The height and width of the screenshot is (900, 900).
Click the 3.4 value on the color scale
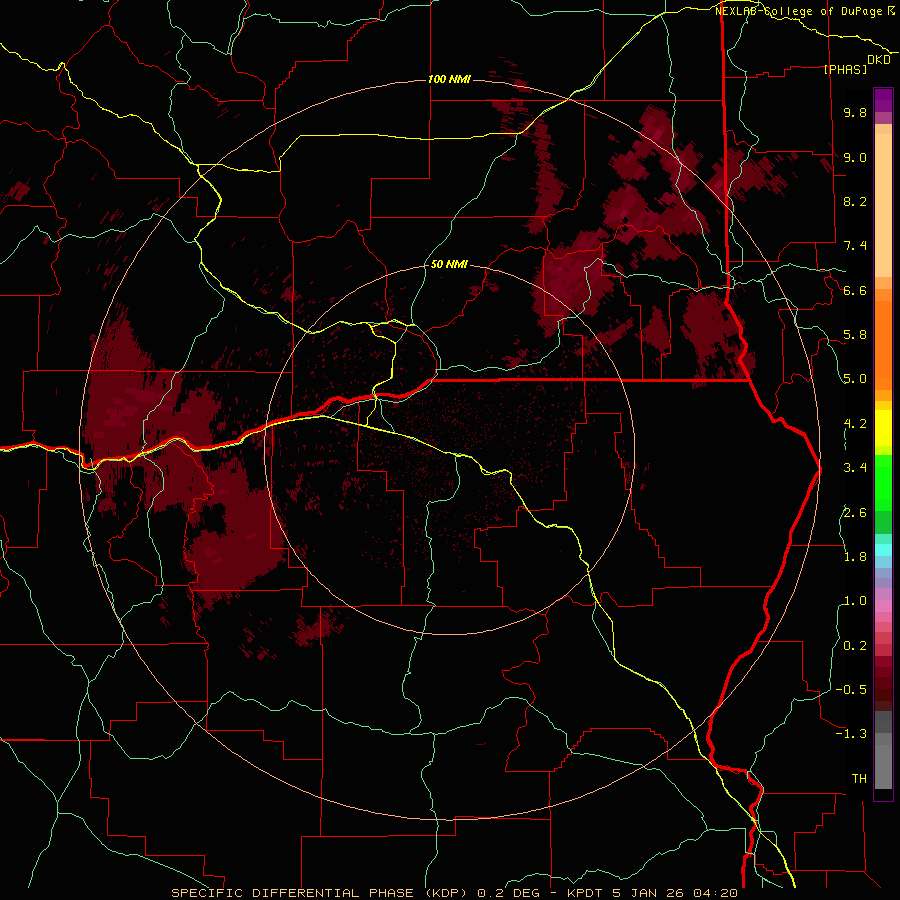pos(855,468)
